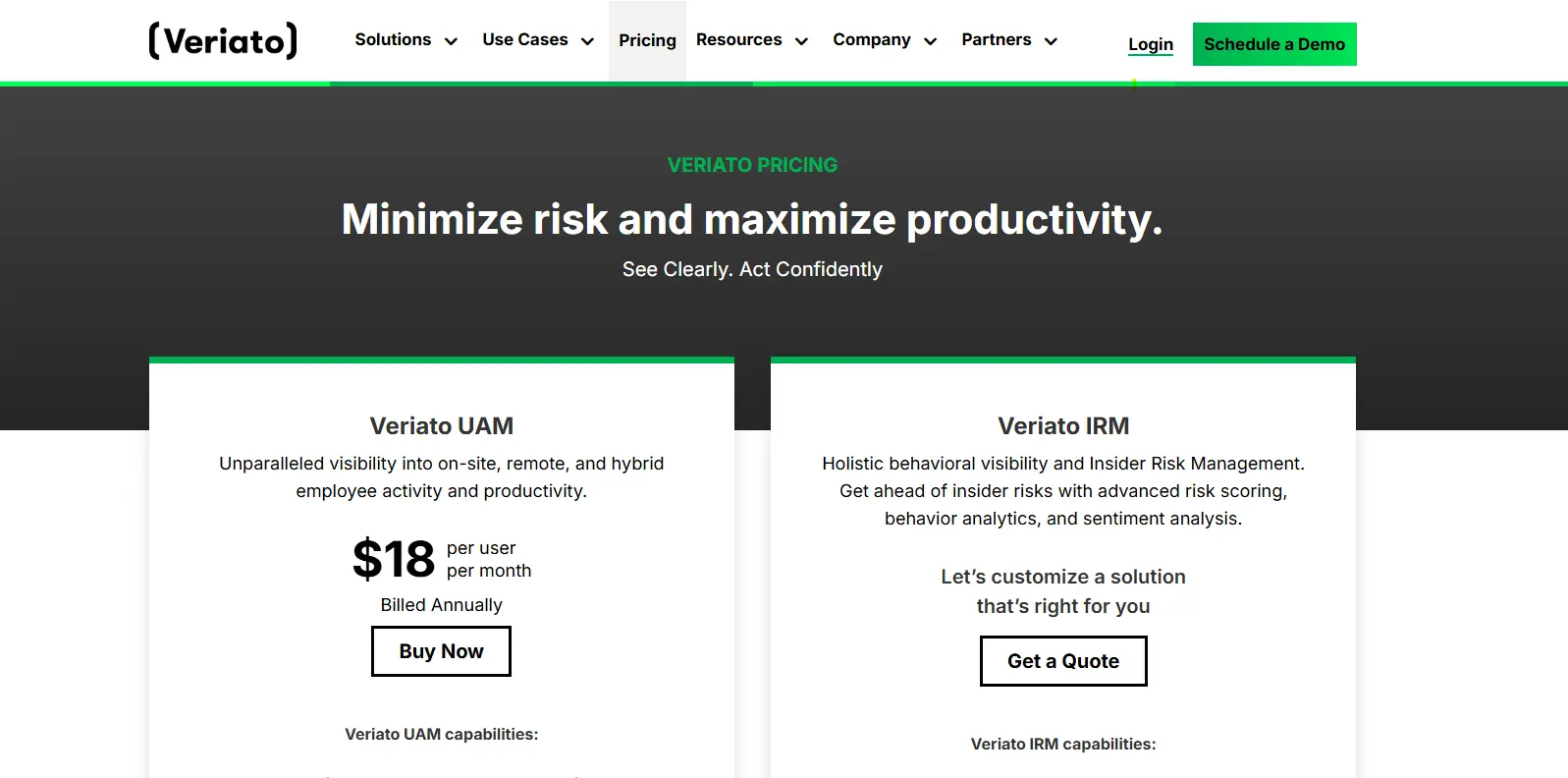The width and height of the screenshot is (1568, 778).
Task: Click 'Veriato IRM capabilities:' label
Action: click(x=1063, y=744)
